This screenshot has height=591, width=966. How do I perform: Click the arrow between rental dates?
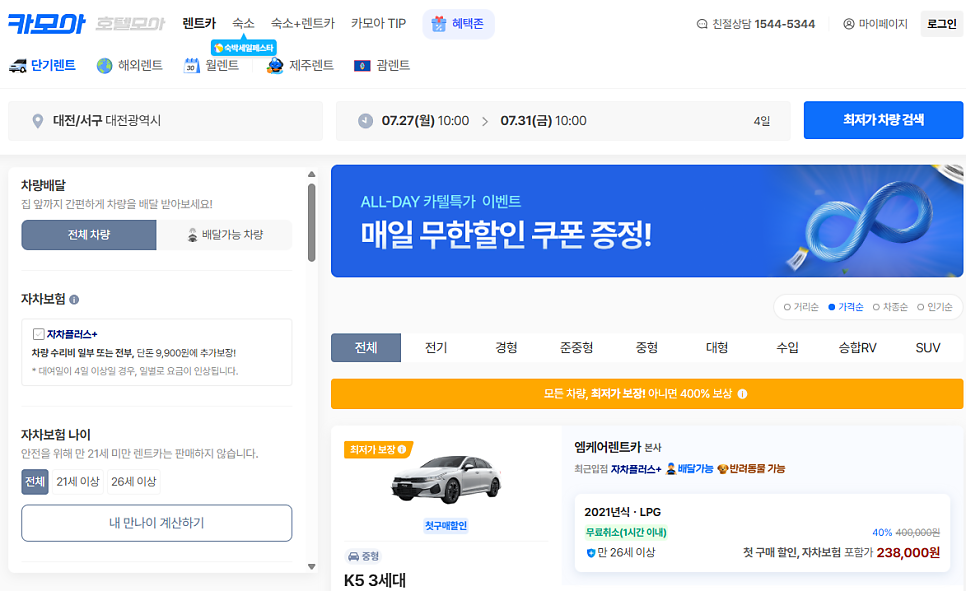point(485,121)
